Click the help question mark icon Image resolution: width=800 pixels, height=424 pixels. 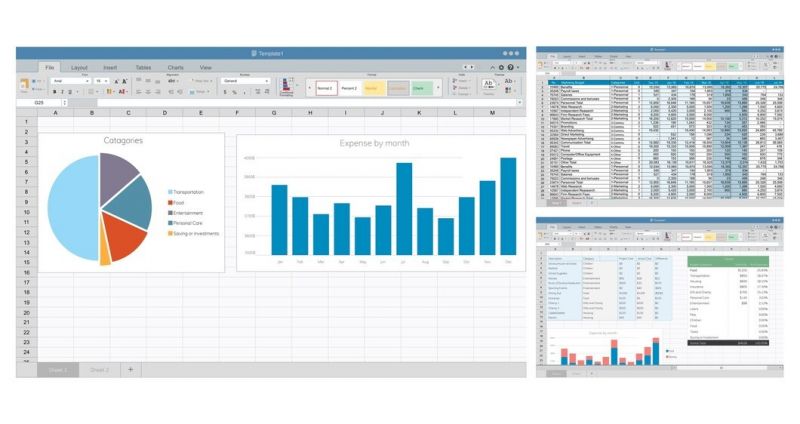pos(510,67)
